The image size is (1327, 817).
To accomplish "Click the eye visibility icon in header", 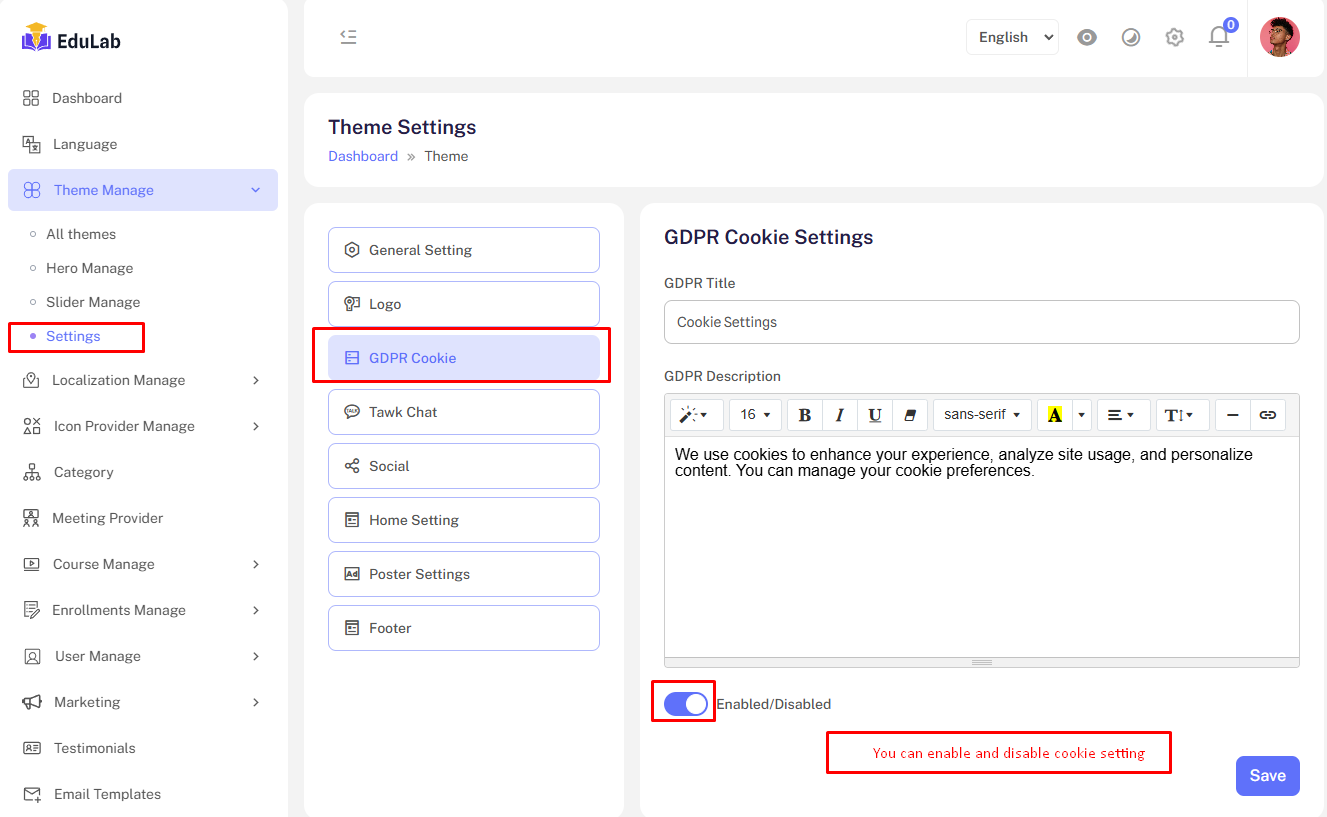I will click(1087, 38).
